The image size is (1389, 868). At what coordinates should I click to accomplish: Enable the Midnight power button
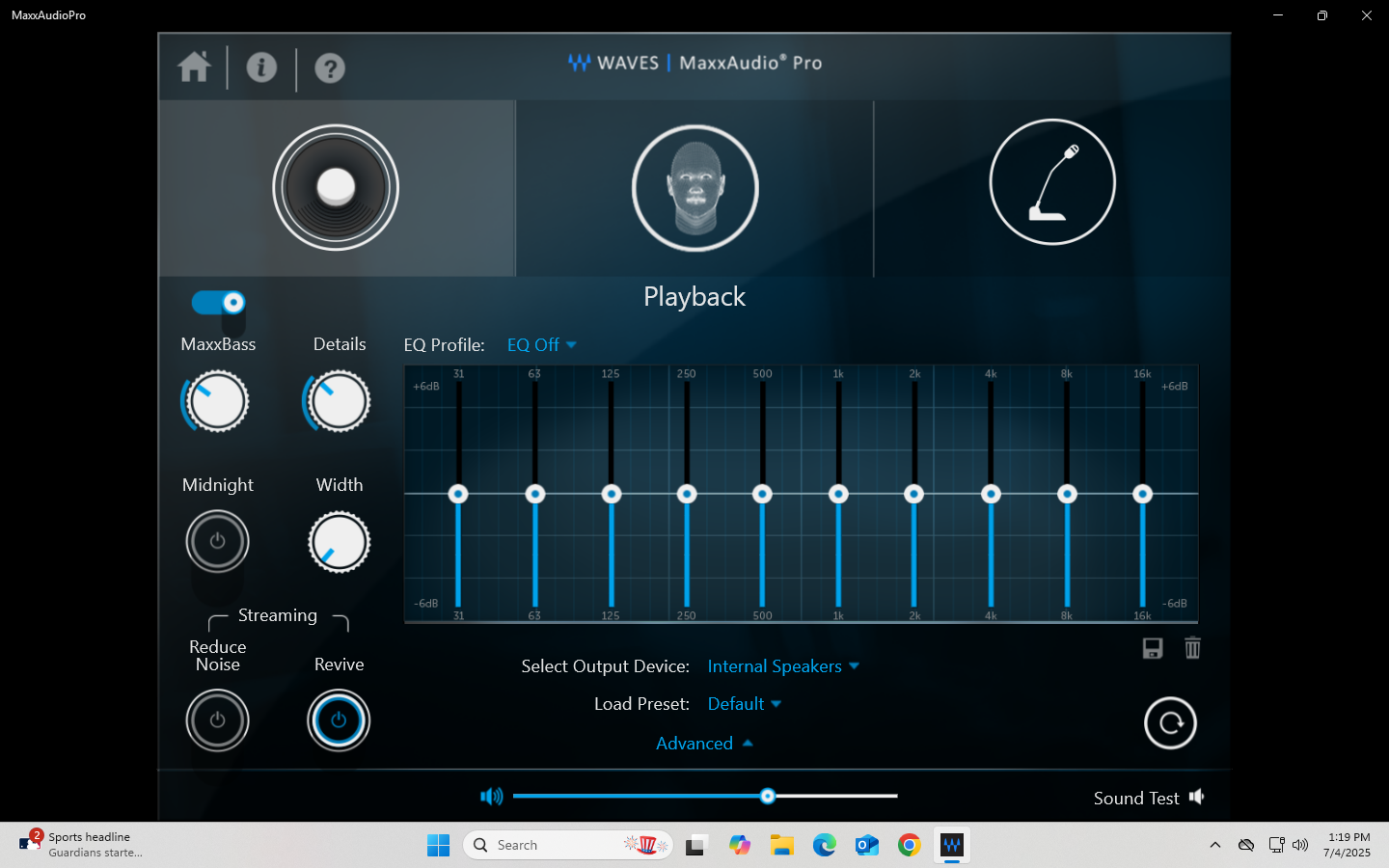[x=217, y=541]
